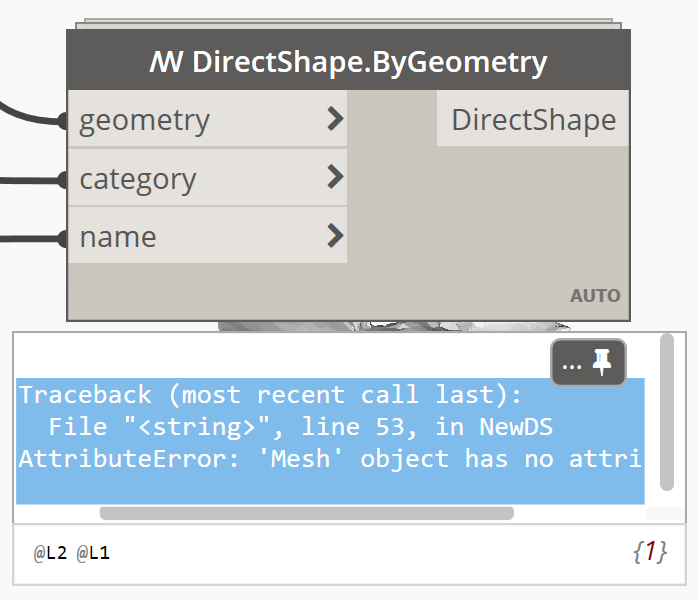The width and height of the screenshot is (698, 600).
Task: Click the horizontal scrollbar under the traceback
Action: [306, 513]
